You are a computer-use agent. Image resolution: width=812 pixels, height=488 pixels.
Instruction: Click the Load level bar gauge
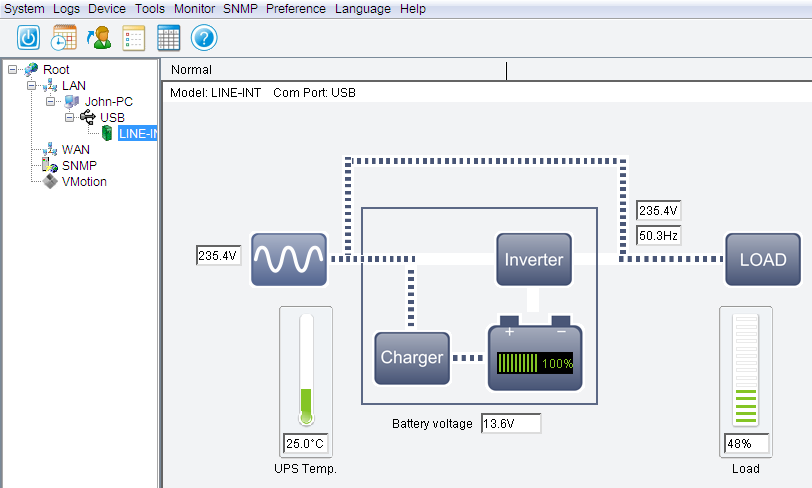tap(746, 370)
